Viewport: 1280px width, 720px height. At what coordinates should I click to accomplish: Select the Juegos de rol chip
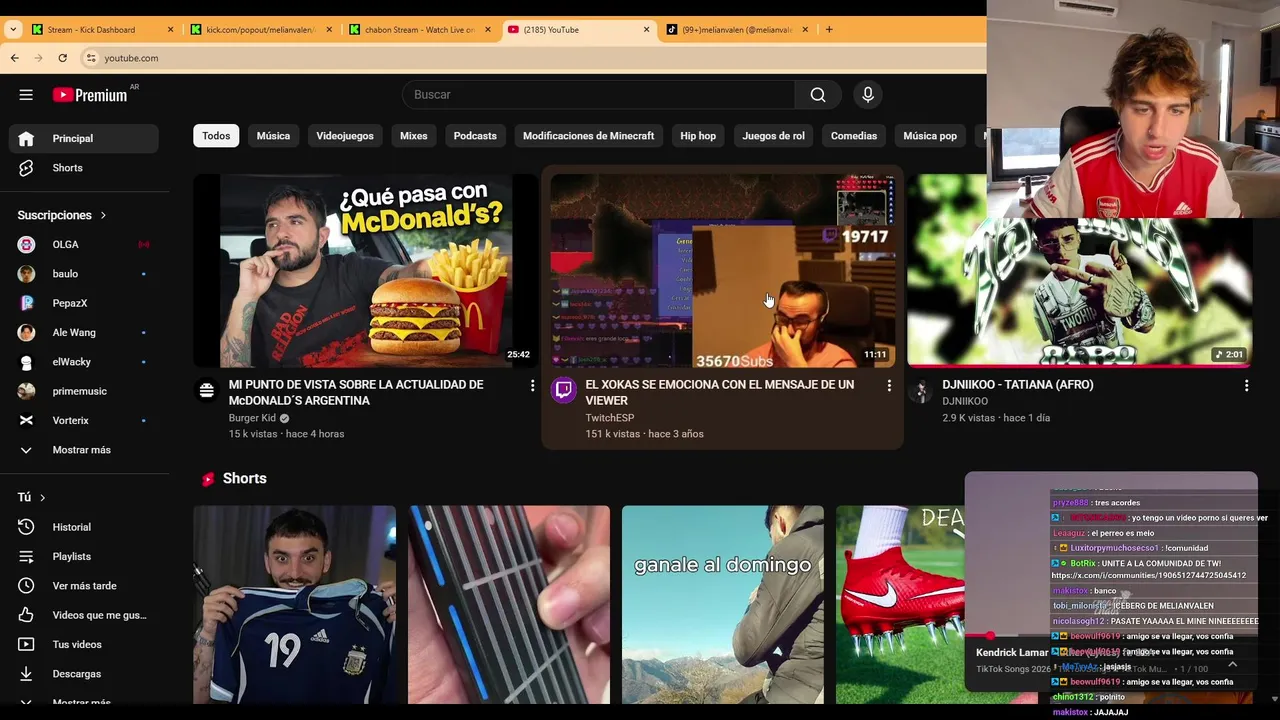(773, 136)
